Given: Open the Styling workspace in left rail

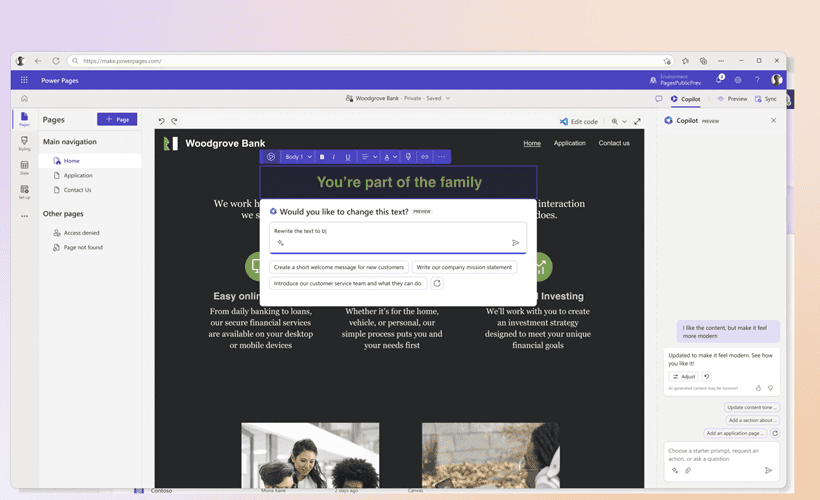Looking at the screenshot, I should 24,143.
